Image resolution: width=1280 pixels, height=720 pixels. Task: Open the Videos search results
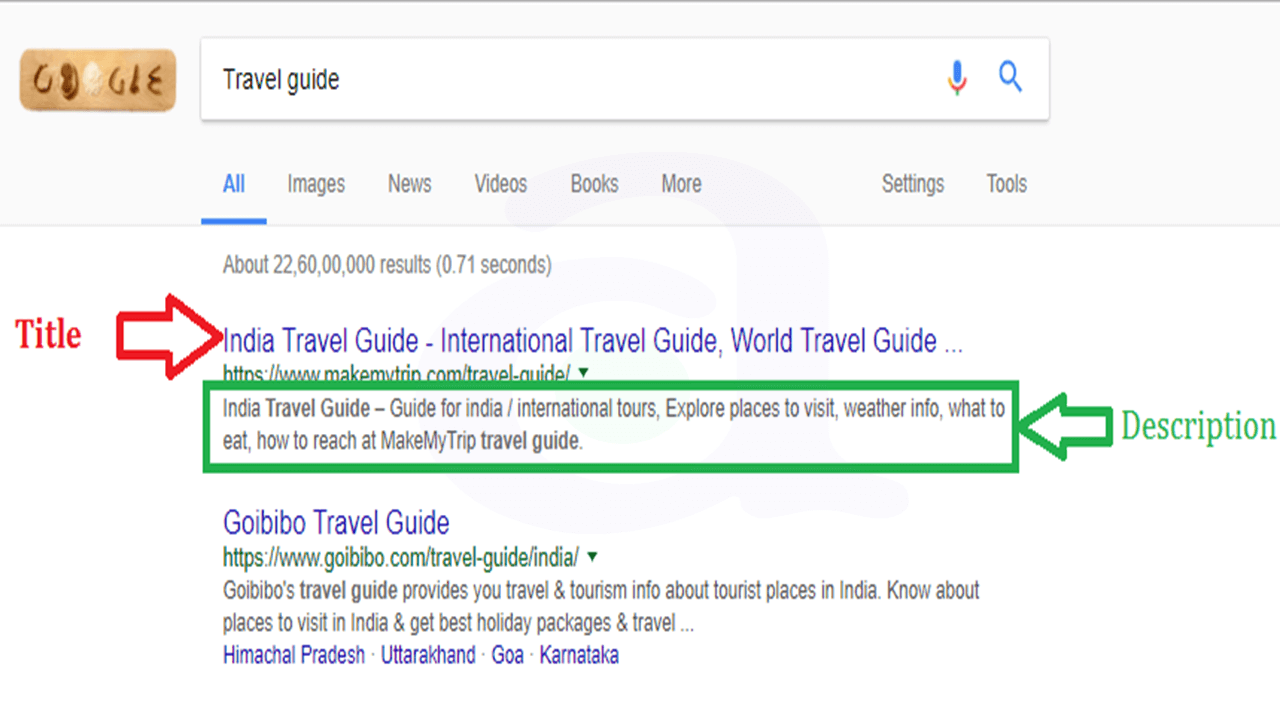point(500,184)
